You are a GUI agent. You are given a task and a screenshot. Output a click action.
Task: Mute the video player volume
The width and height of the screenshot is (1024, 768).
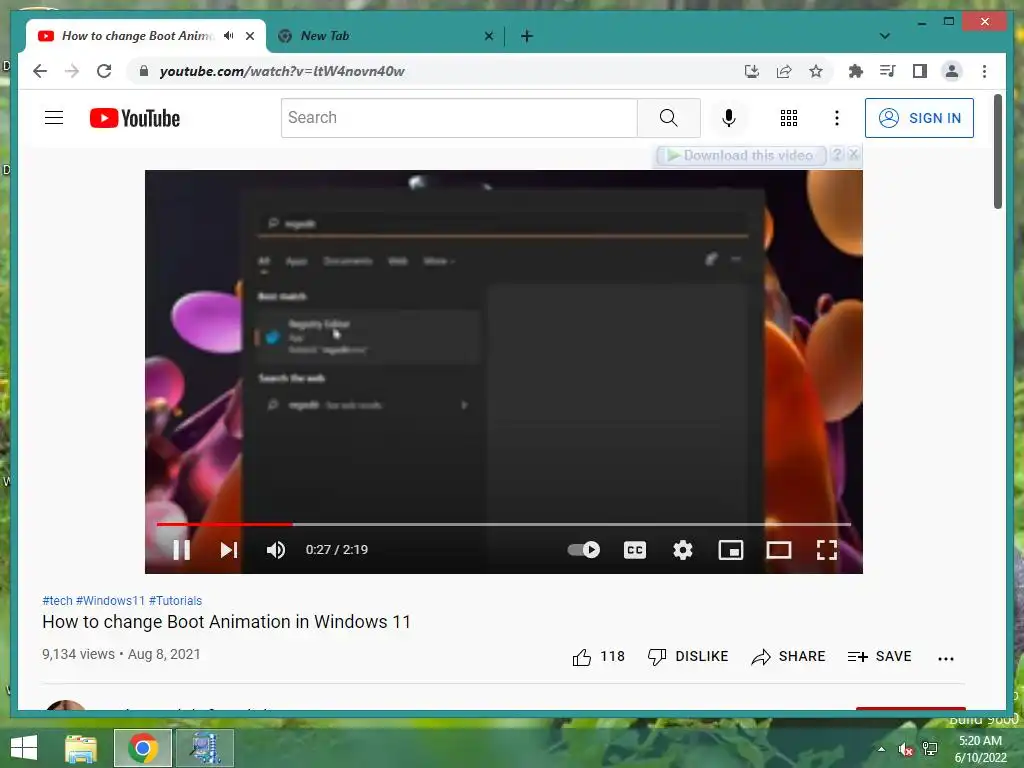pos(276,550)
